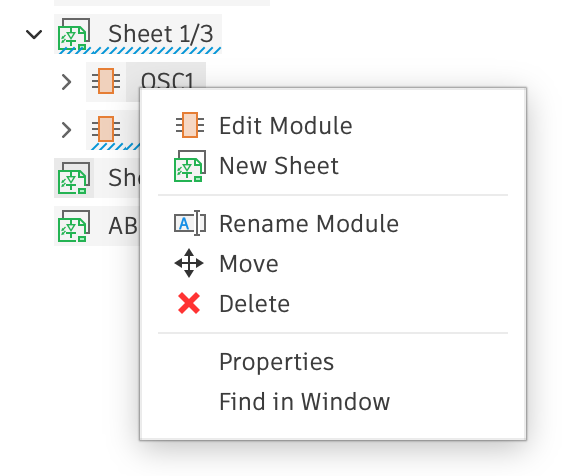The image size is (562, 476).
Task: Expand the OSC1 module node
Action: [x=67, y=82]
